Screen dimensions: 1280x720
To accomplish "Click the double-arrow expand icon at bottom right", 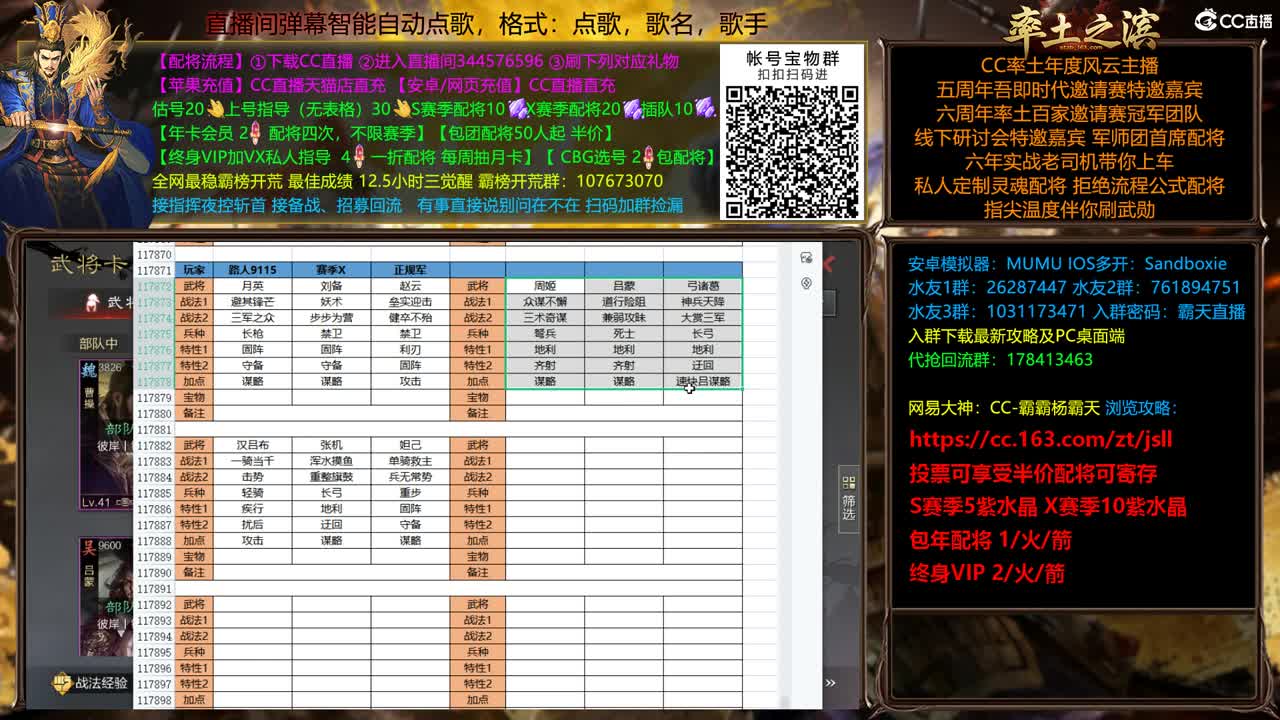I will 830,683.
